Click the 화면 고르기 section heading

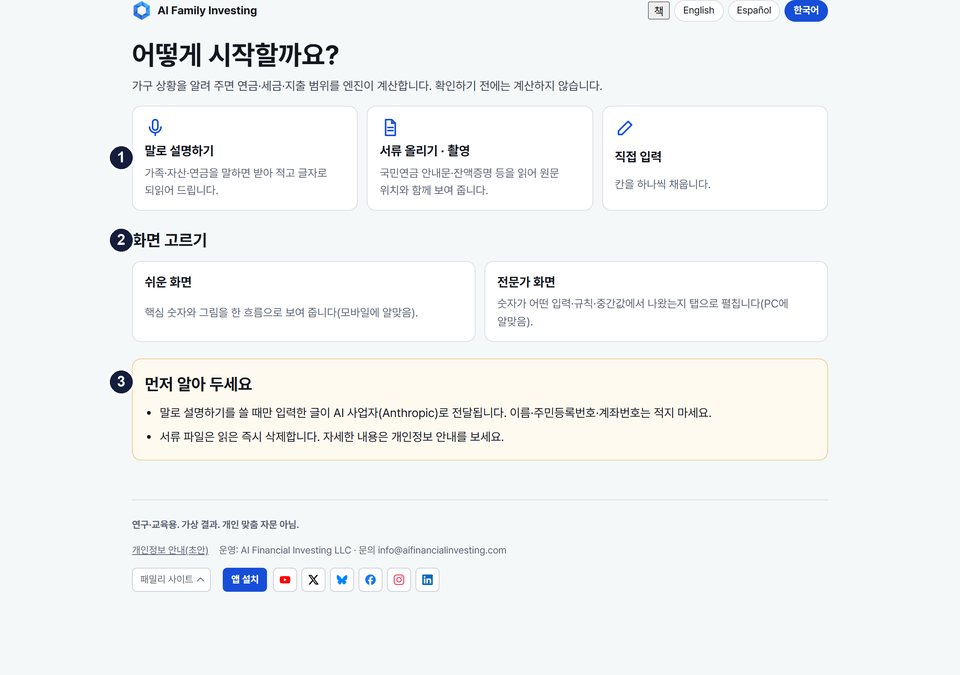(x=170, y=240)
